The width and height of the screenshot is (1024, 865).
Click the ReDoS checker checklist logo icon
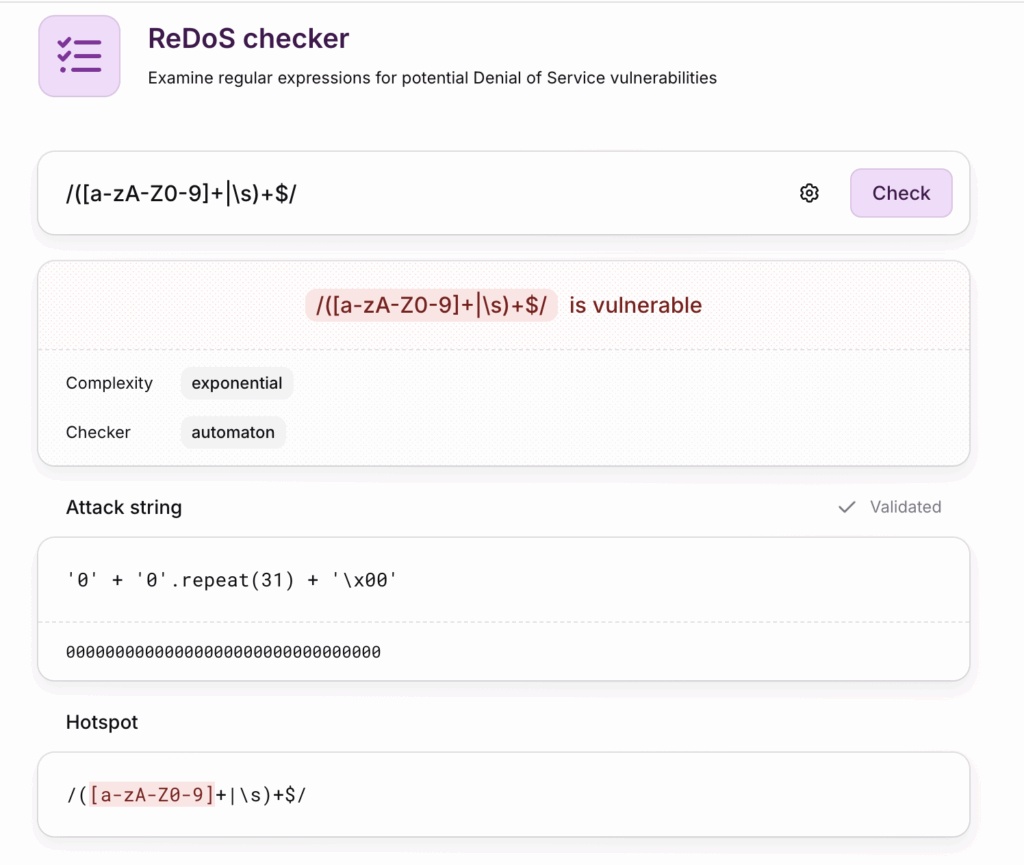click(x=79, y=56)
